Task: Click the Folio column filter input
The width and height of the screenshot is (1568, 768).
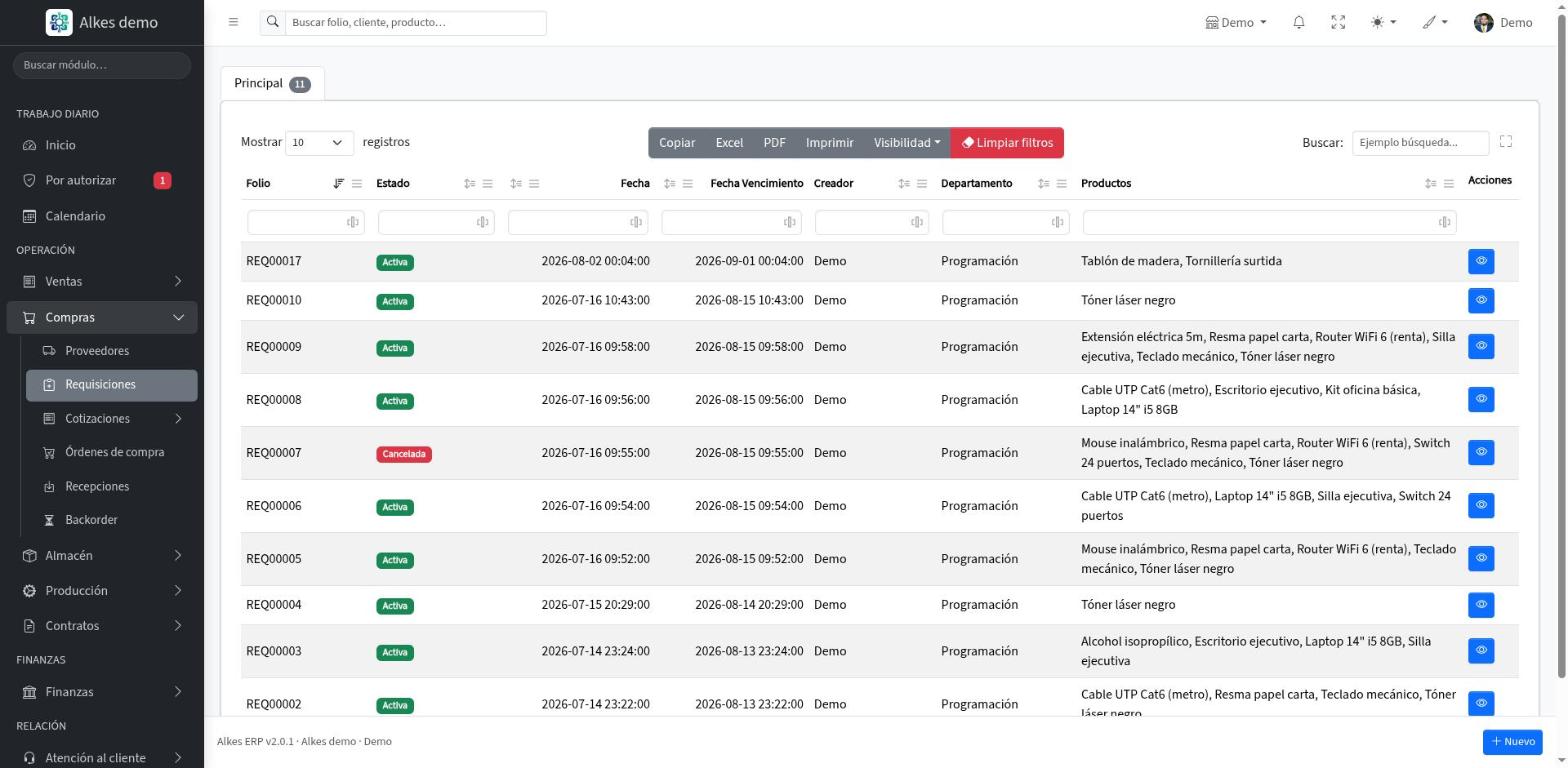Action: click(x=305, y=222)
